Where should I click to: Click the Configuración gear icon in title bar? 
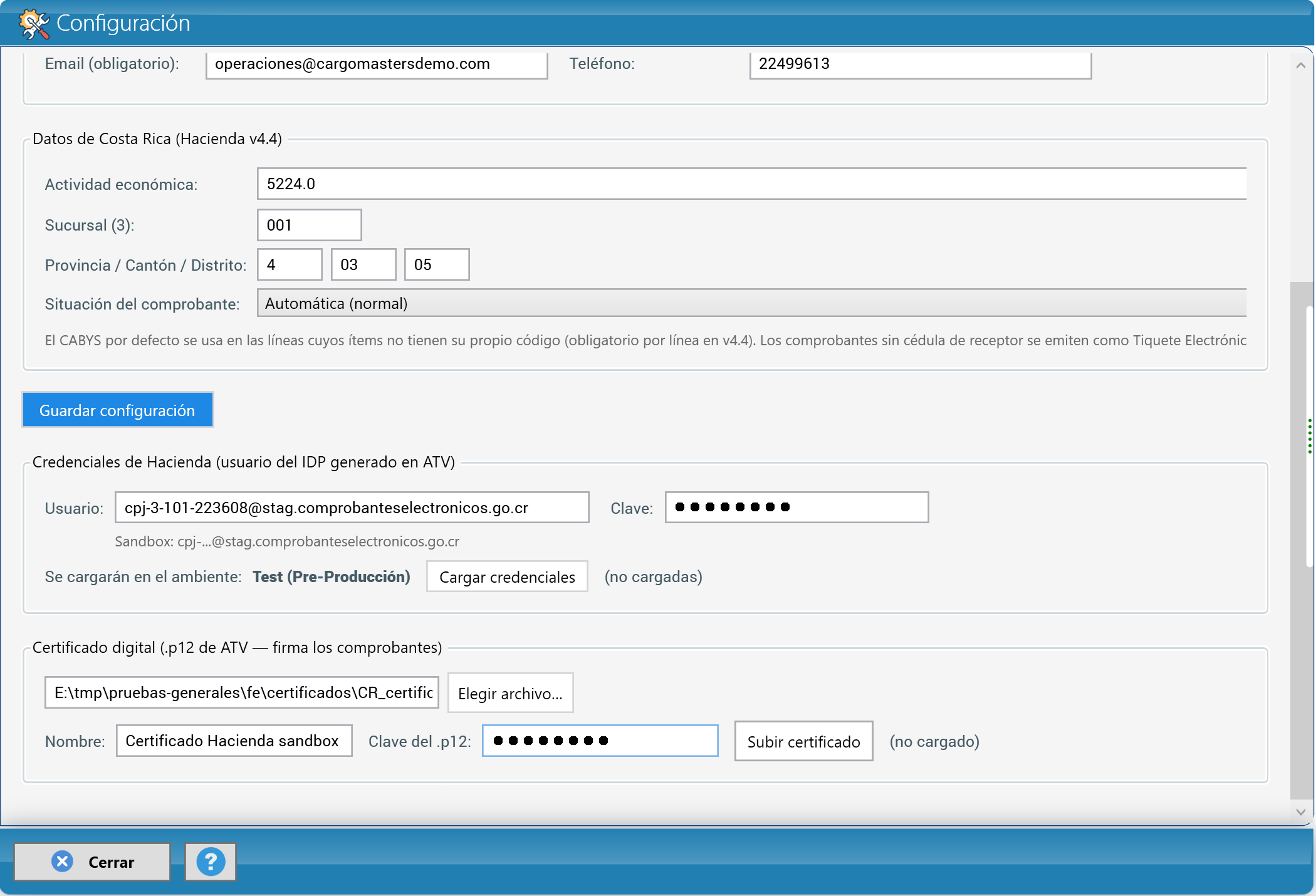point(33,24)
